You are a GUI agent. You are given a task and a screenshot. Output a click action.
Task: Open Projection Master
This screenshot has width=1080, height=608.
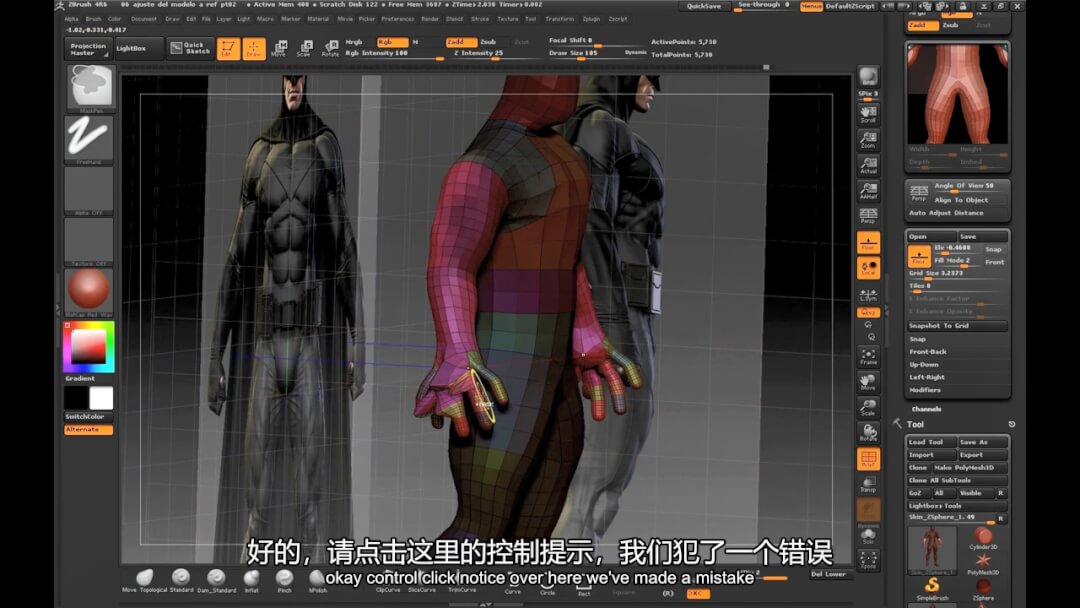pyautogui.click(x=88, y=49)
